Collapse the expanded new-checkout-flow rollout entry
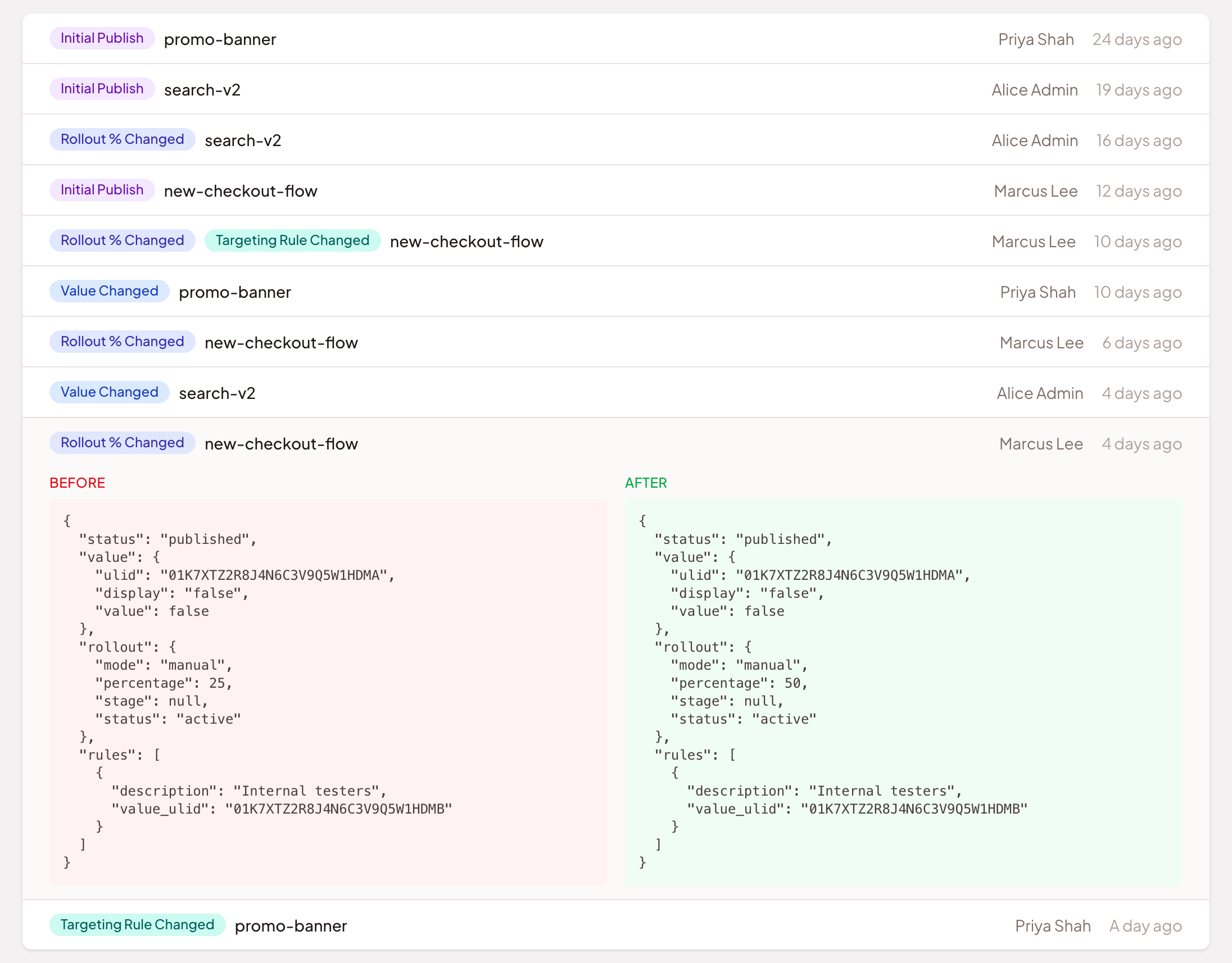Viewport: 1232px width, 963px height. [615, 444]
